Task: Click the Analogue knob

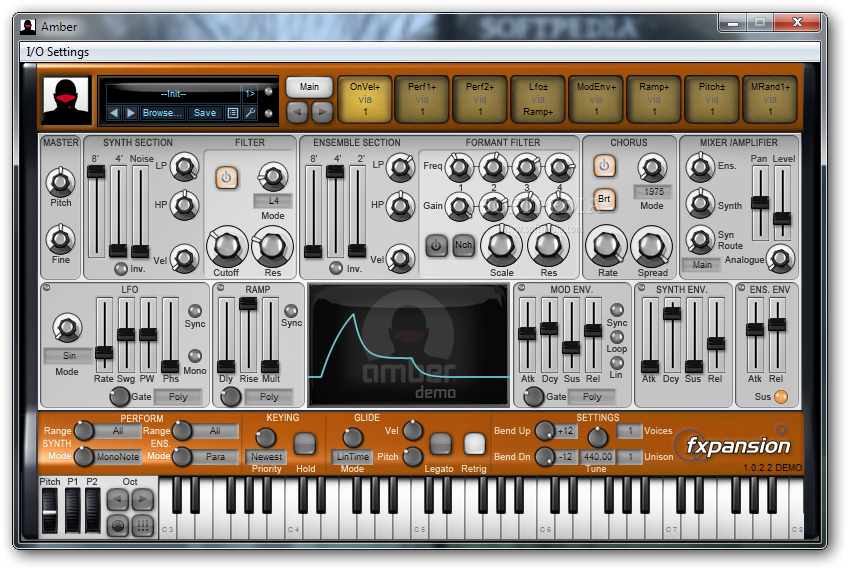Action: click(780, 259)
